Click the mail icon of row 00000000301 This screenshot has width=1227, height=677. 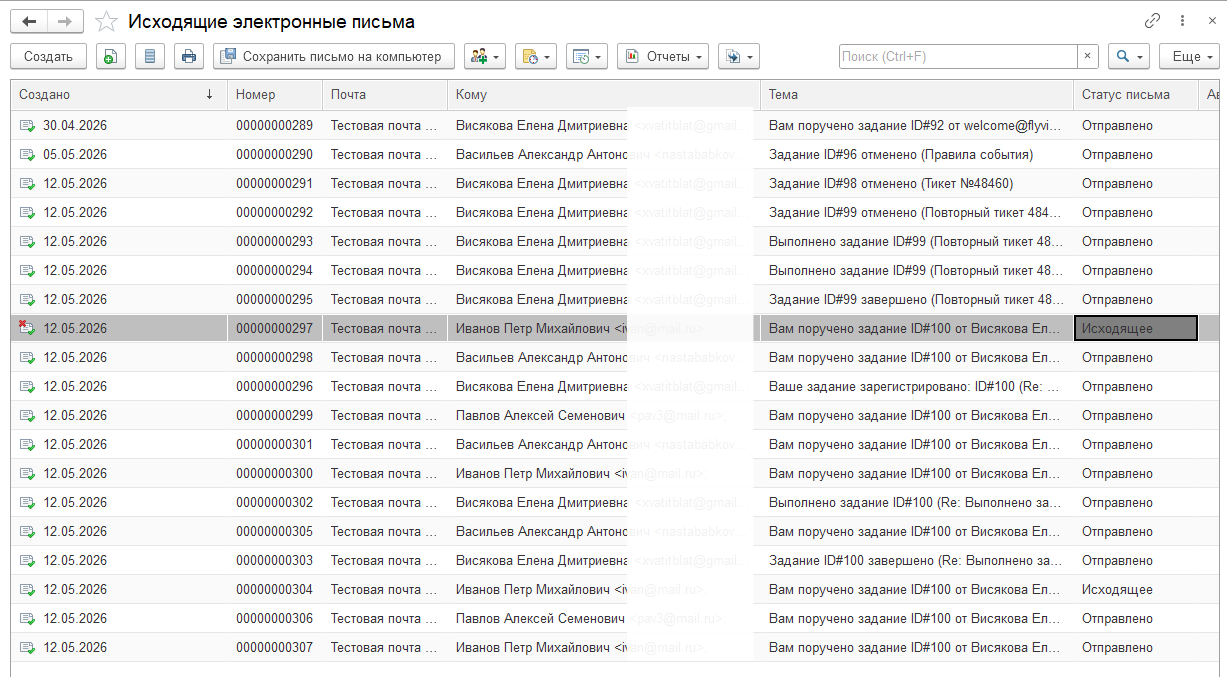[x=27, y=445]
